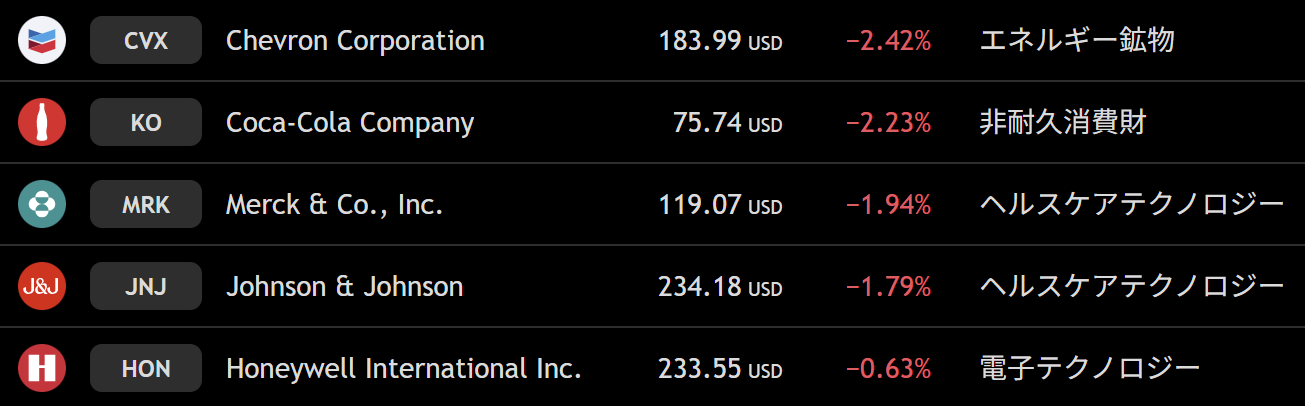
Task: Open the CVX ticker symbol badge
Action: pyautogui.click(x=146, y=41)
